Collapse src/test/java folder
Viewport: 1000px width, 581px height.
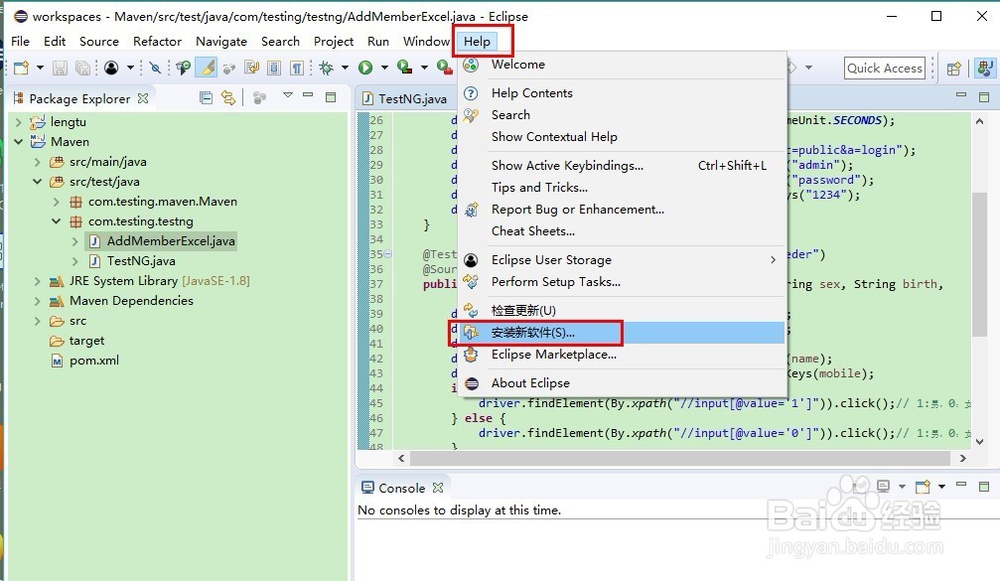click(x=37, y=182)
